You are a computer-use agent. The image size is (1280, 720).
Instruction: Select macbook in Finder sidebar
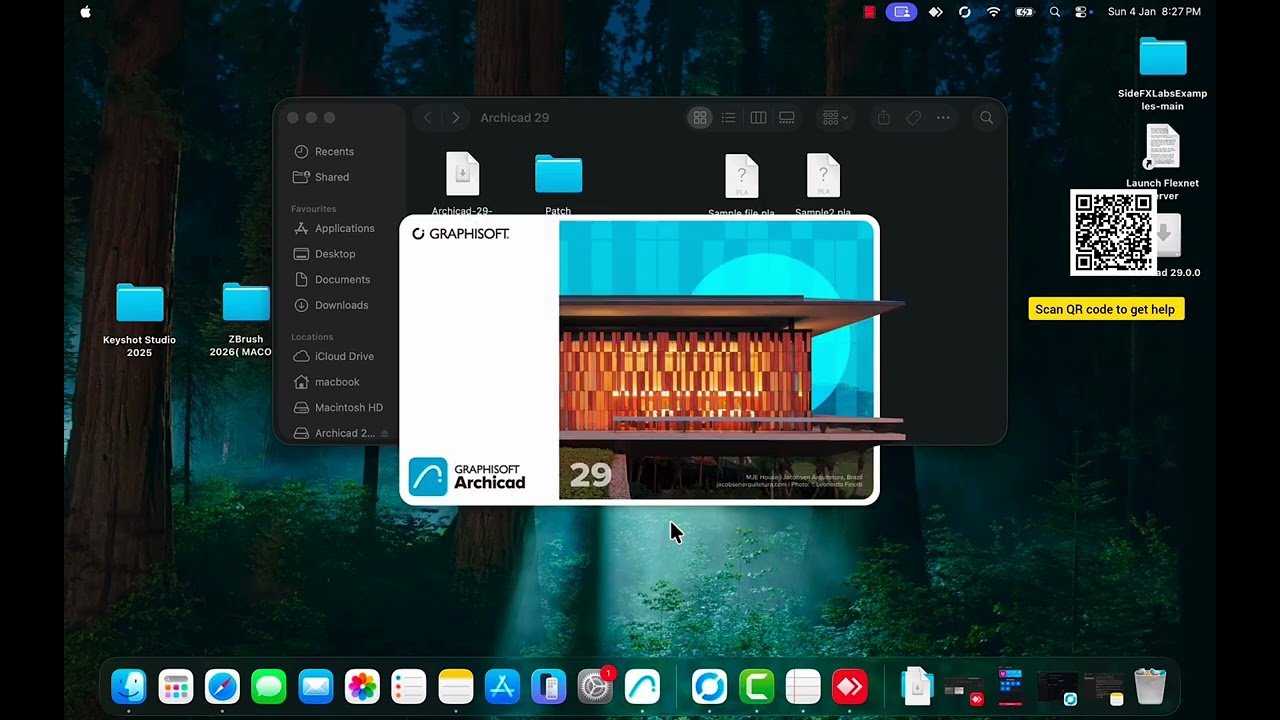click(337, 382)
